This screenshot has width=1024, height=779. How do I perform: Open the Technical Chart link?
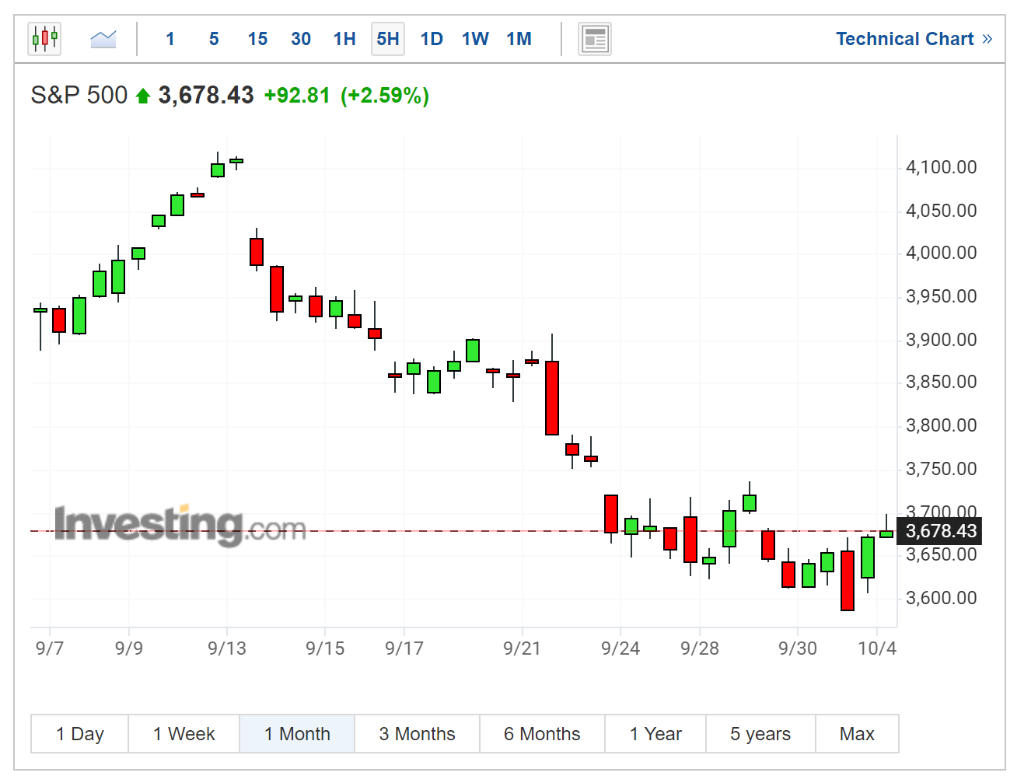pos(914,39)
